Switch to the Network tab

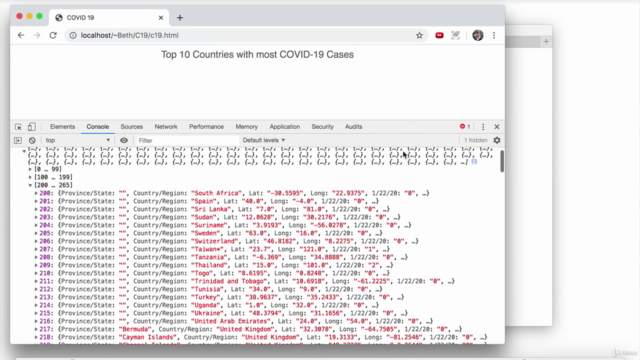166,127
